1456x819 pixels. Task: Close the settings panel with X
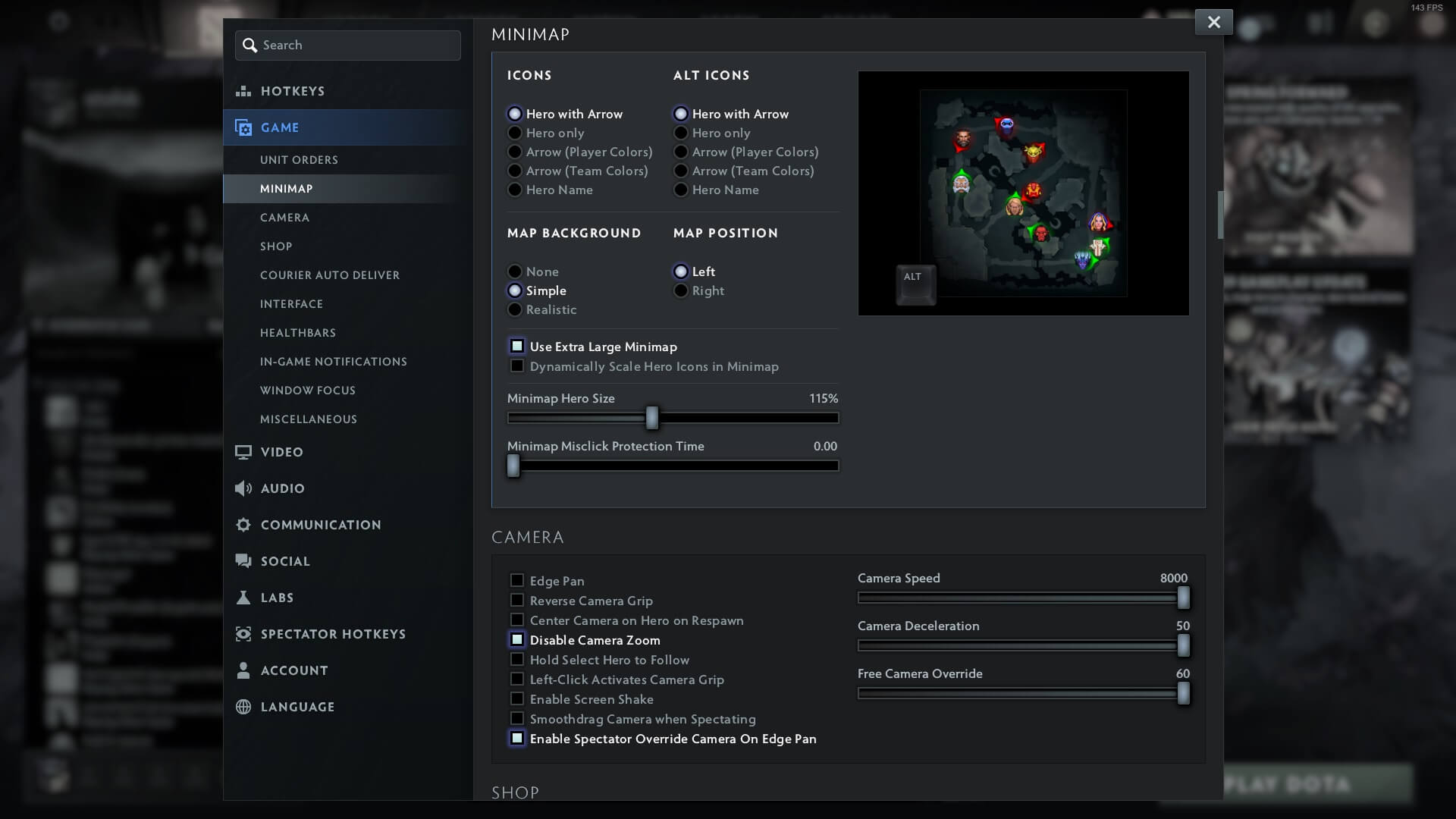(1214, 22)
